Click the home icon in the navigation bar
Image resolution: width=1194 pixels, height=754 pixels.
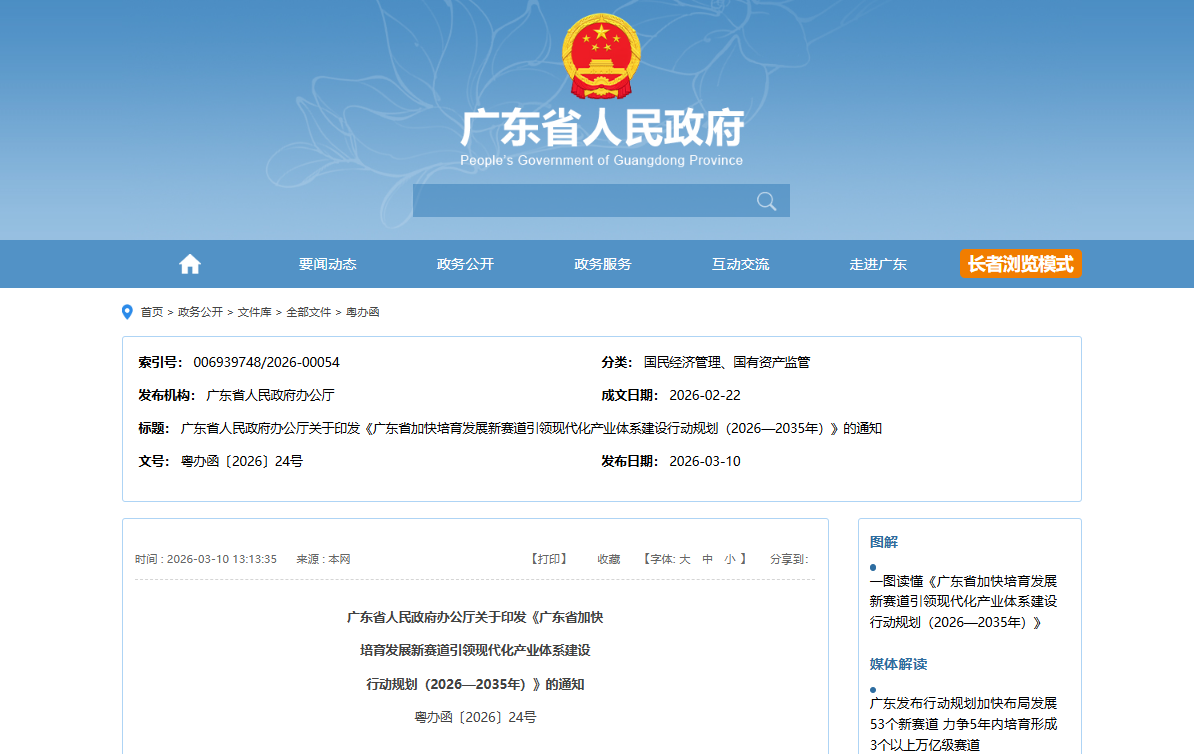point(189,263)
